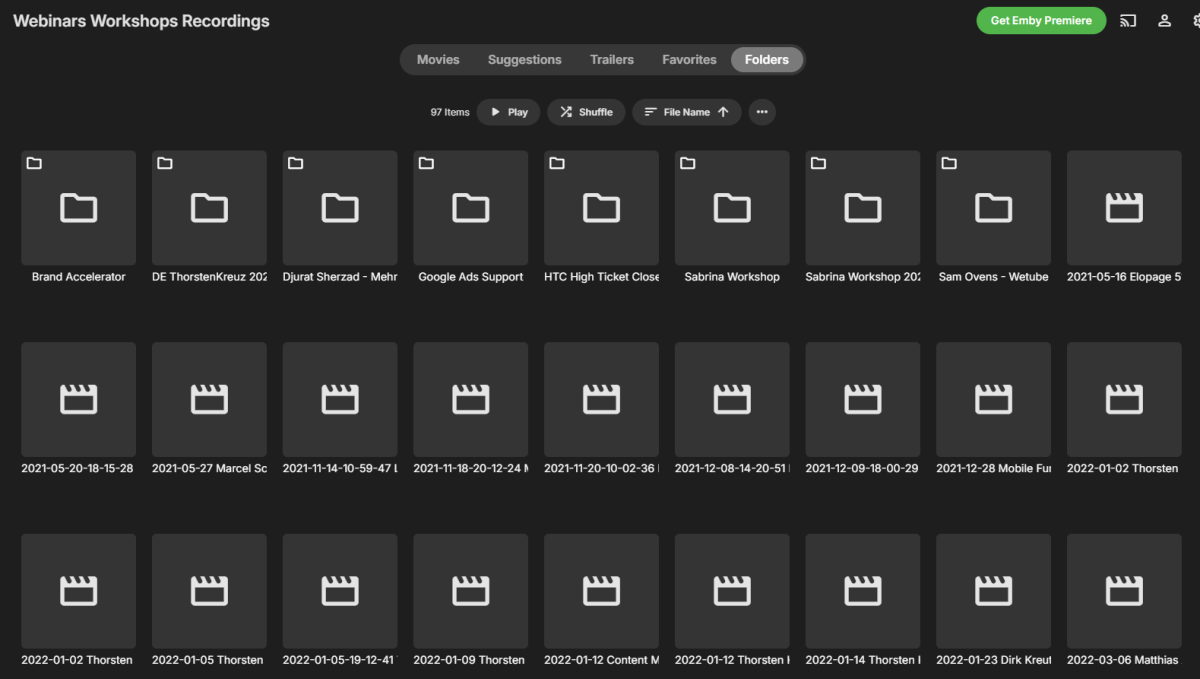Viewport: 1200px width, 679px height.
Task: Open the Djurat Sherzad folder icon
Action: point(340,208)
